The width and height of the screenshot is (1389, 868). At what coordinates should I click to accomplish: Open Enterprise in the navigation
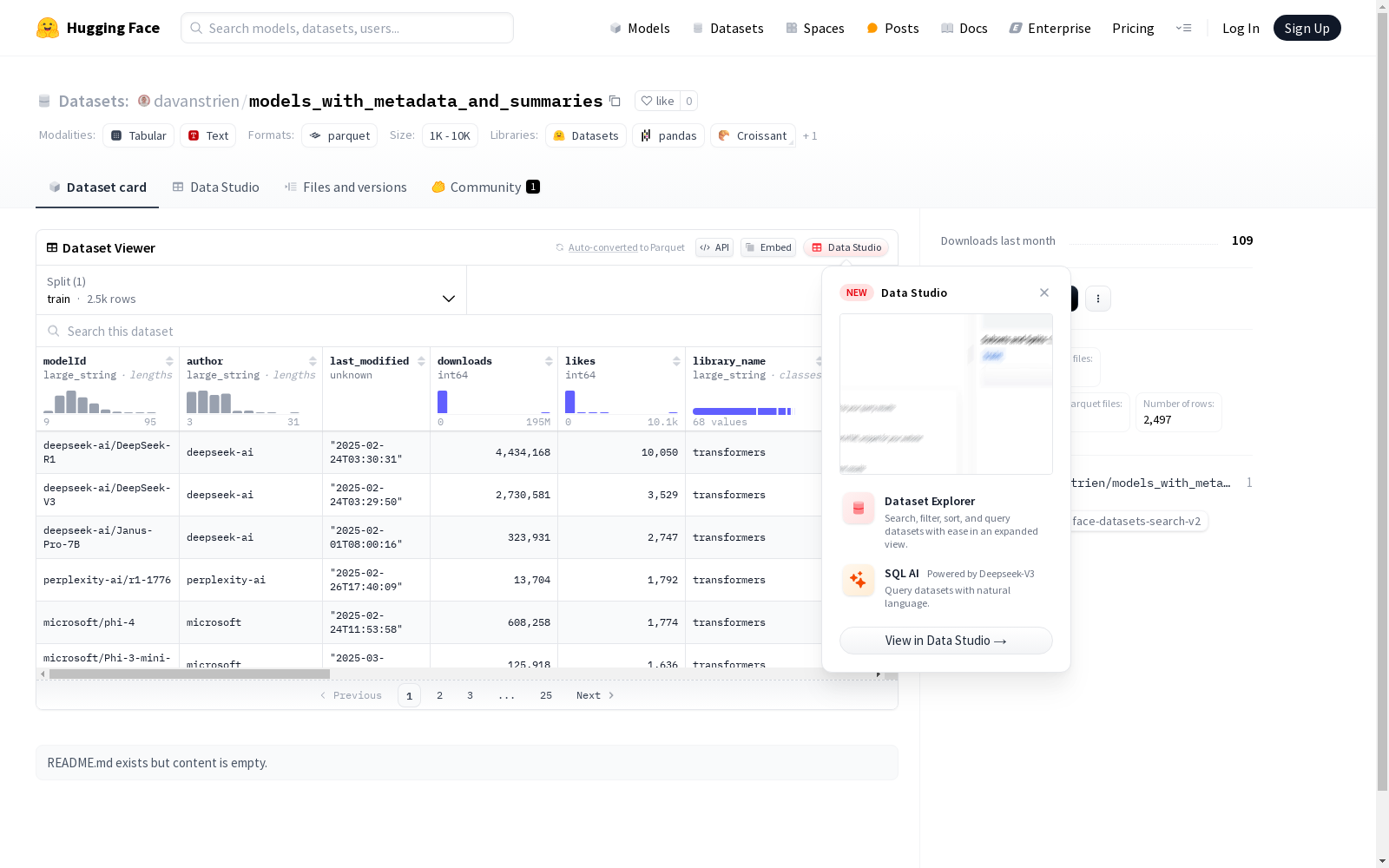1050,28
